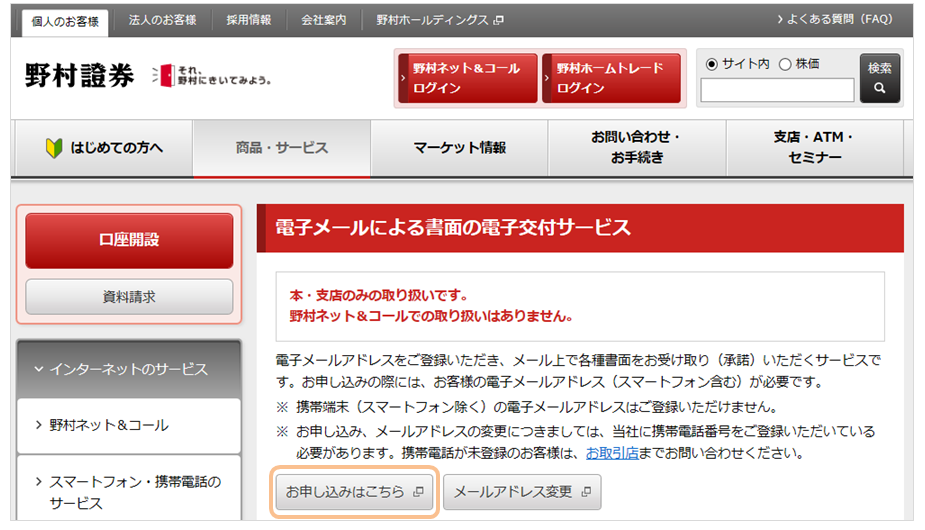The height and width of the screenshot is (530, 925).
Task: Select the 株価 radio button
Action: [x=785, y=64]
